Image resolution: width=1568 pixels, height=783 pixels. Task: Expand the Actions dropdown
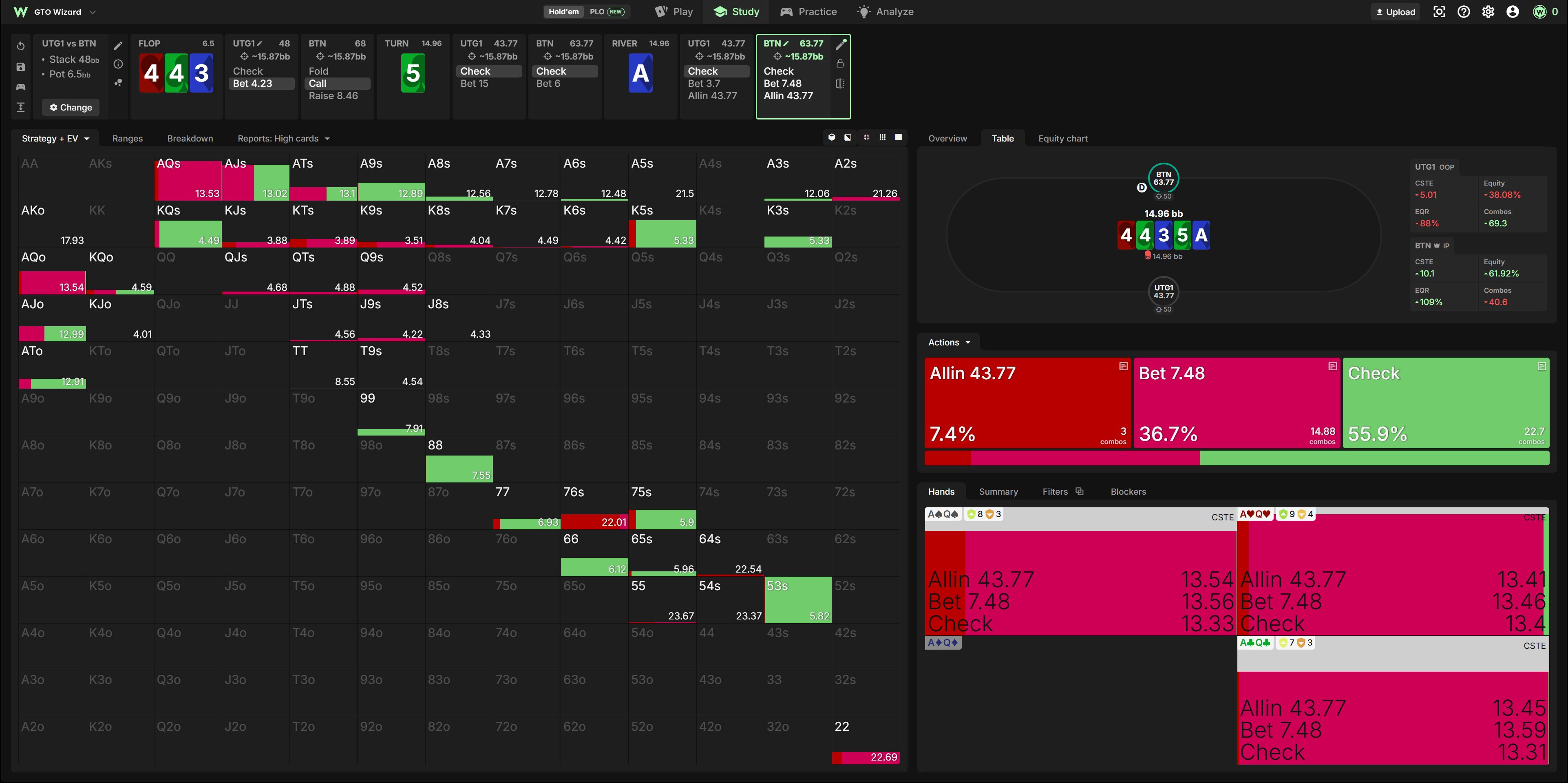click(949, 342)
